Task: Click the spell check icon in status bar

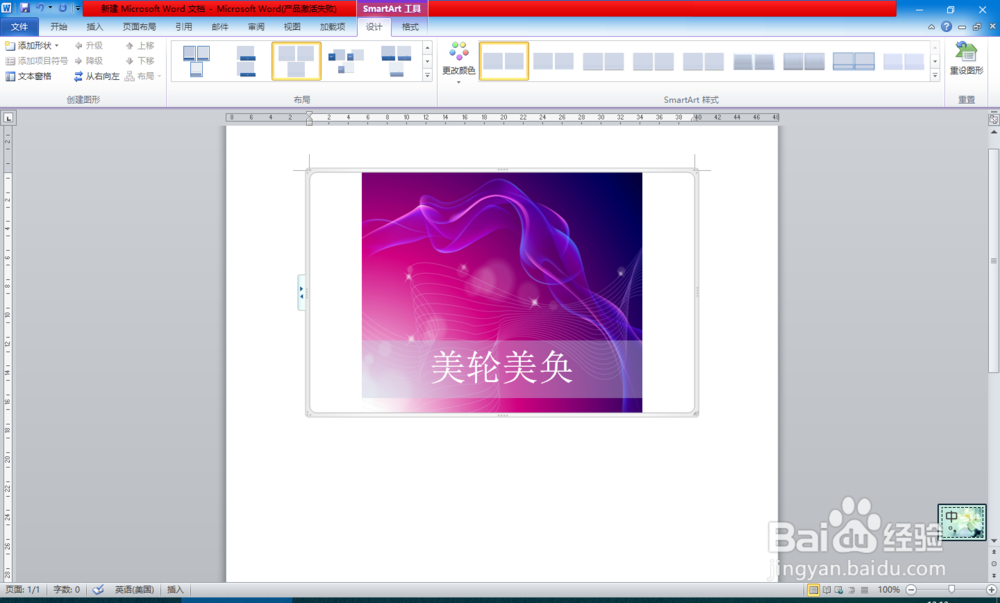Action: (x=98, y=589)
